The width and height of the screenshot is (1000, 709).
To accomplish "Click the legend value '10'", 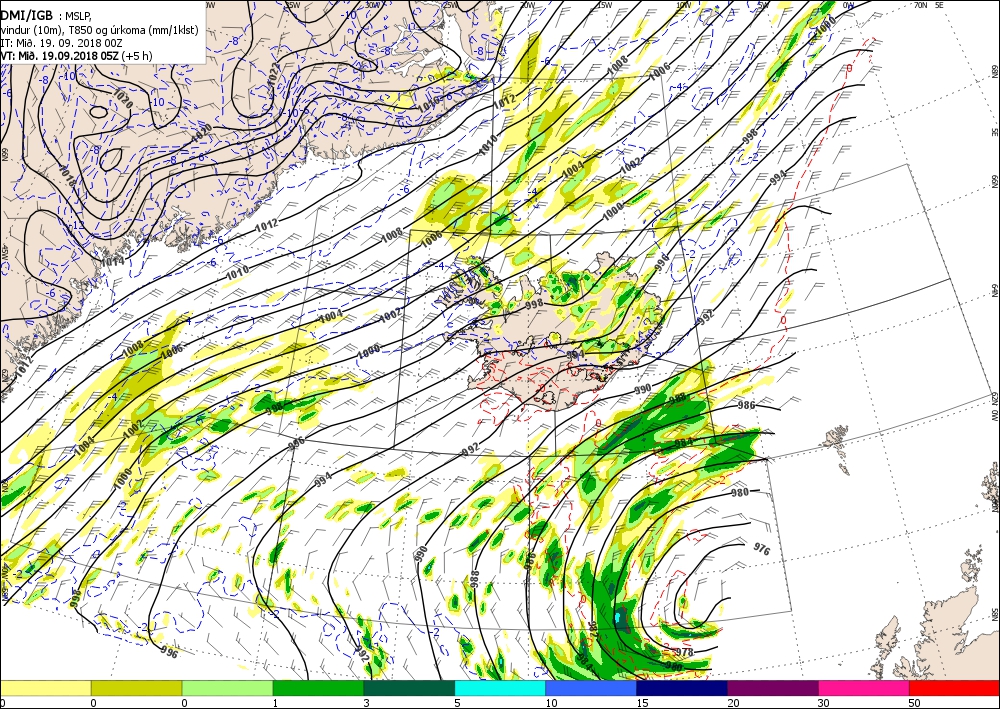I will pos(551,703).
